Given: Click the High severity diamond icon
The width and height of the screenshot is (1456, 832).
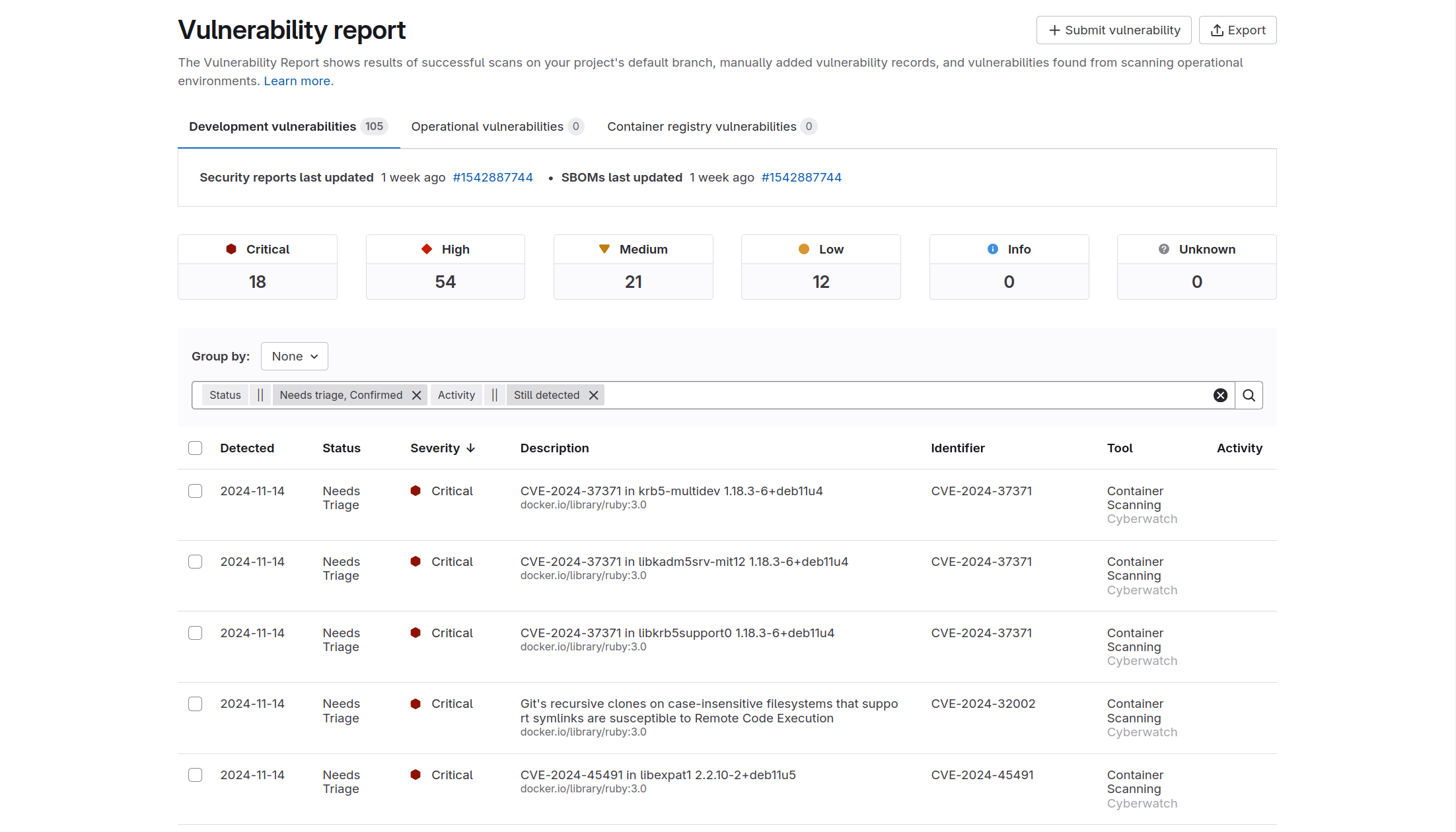Looking at the screenshot, I should [x=427, y=249].
